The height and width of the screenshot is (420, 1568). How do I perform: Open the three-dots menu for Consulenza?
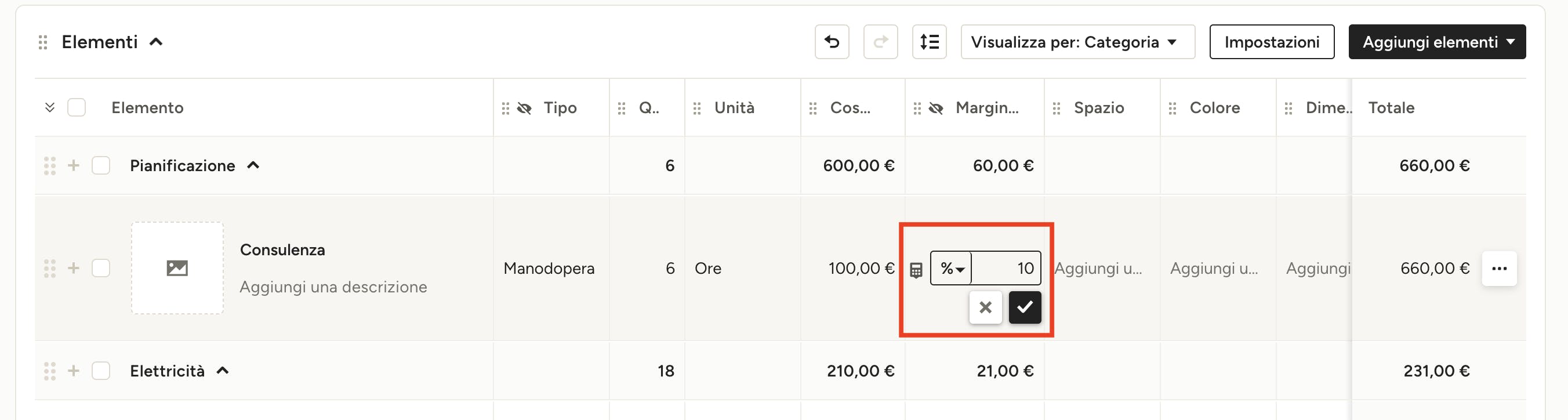point(1498,269)
